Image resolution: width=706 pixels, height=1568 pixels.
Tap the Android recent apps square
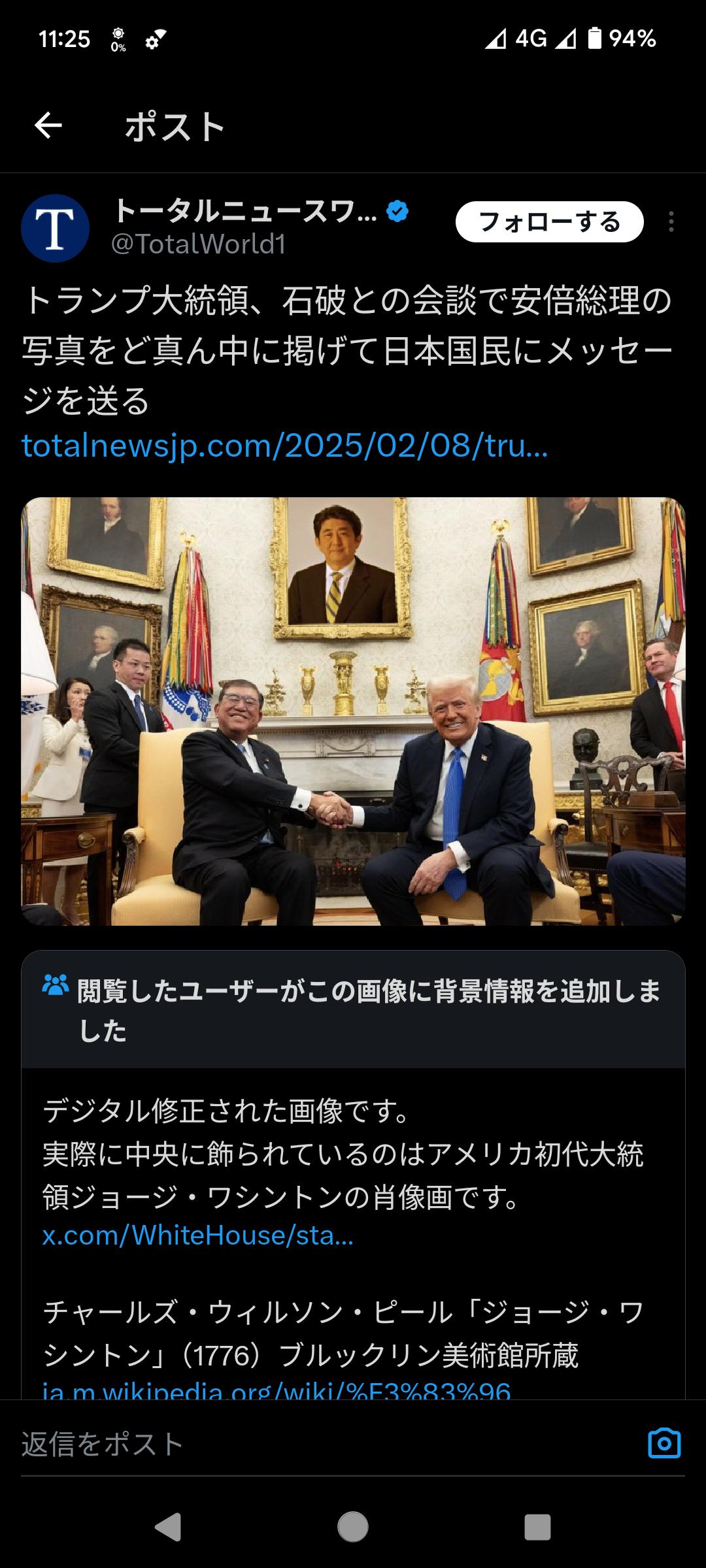(x=537, y=1527)
